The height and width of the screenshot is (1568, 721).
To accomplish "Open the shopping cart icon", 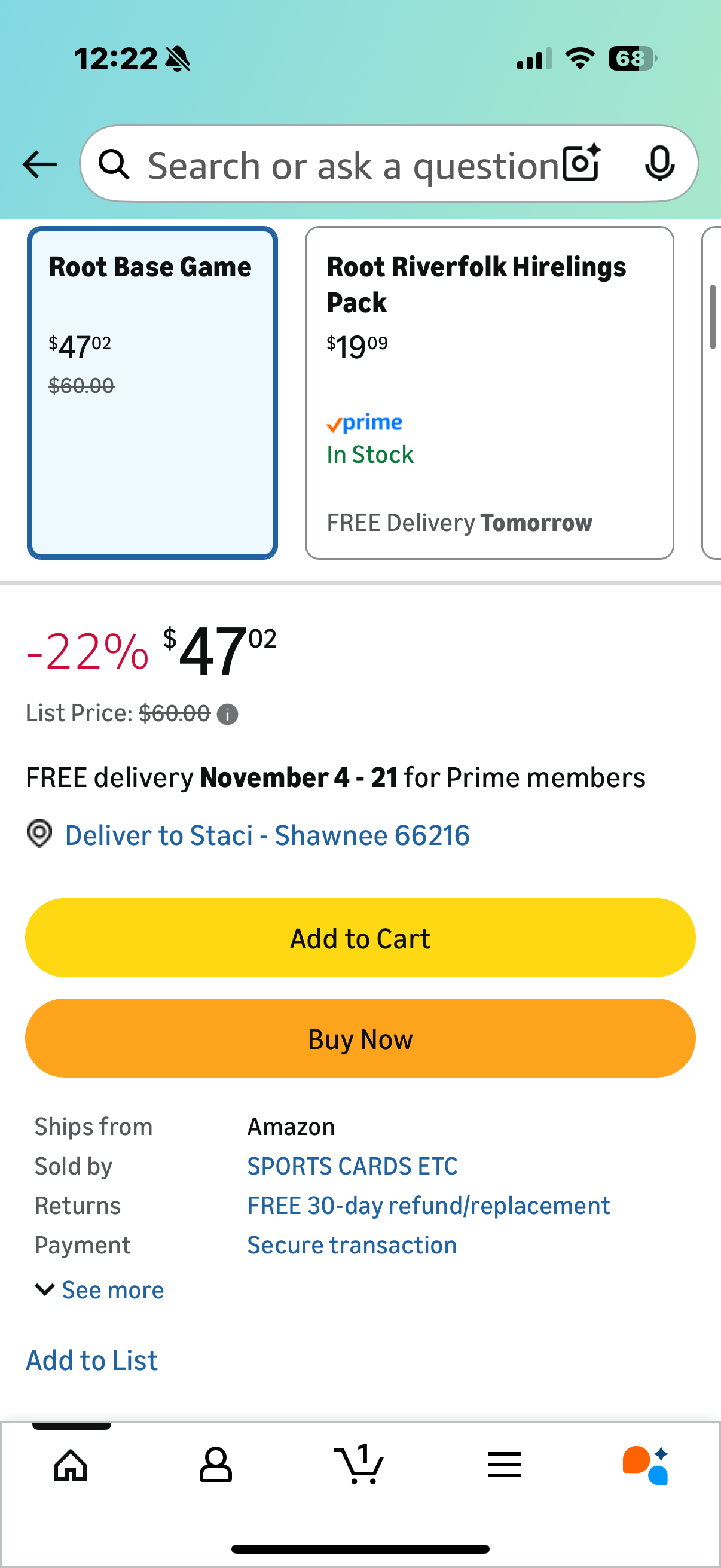I will (359, 1465).
